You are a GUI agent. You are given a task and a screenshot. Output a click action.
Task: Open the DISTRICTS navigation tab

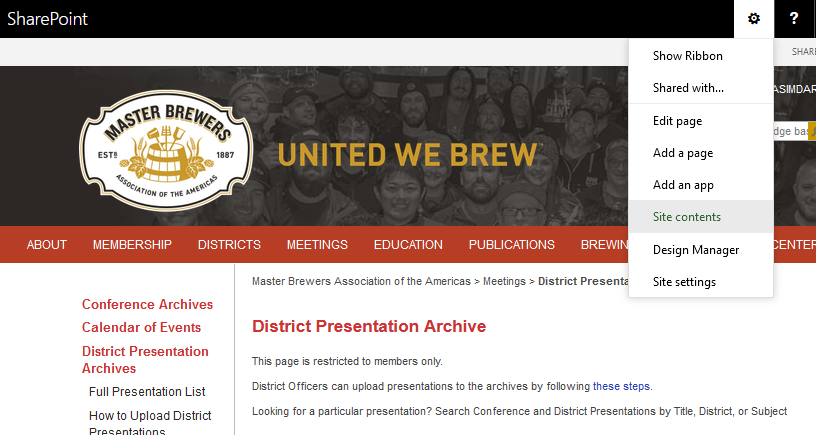[229, 245]
